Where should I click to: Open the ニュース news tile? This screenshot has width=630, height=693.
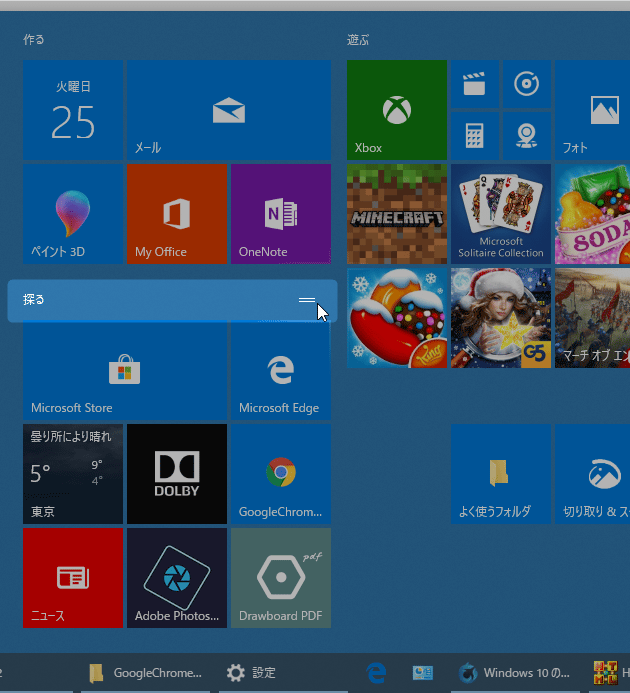pos(73,578)
